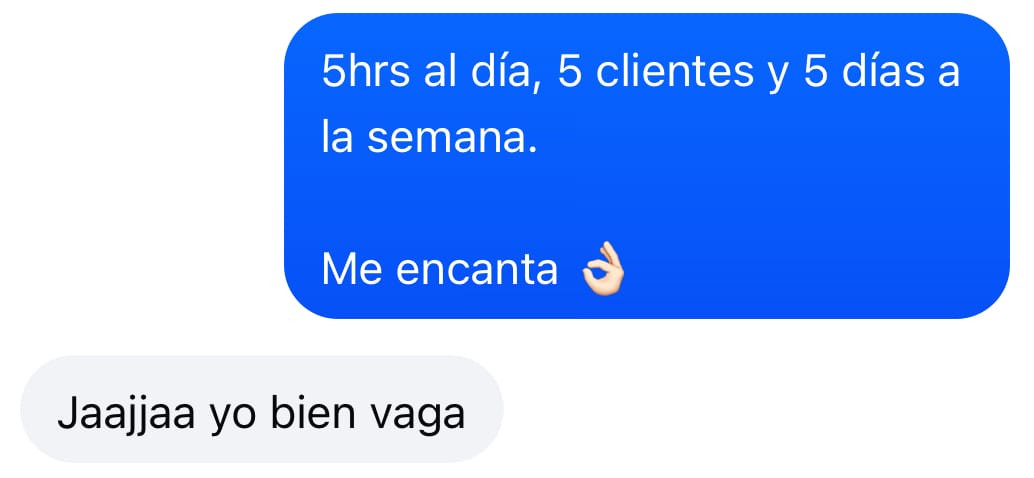Click the final 'a' ending first line

coord(948,74)
